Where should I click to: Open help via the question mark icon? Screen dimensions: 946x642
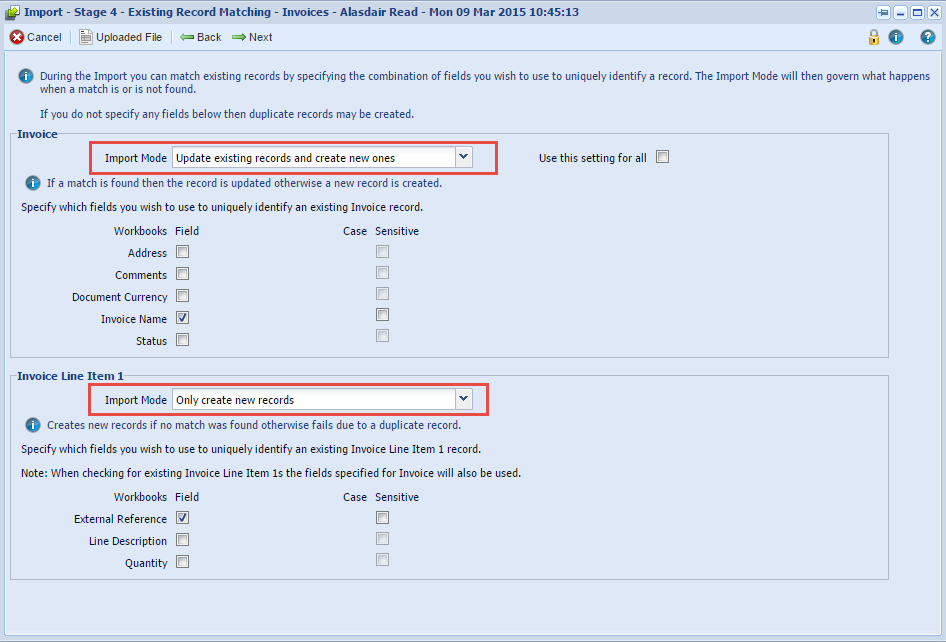[x=928, y=37]
